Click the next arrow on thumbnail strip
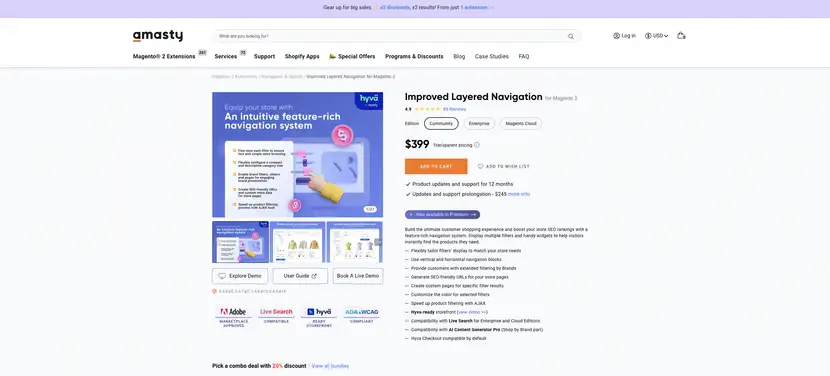 coord(378,242)
